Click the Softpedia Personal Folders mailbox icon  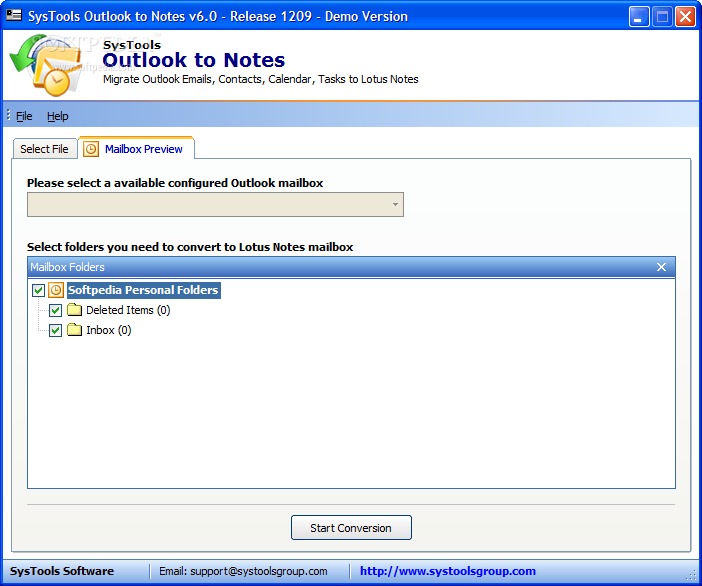pos(56,290)
